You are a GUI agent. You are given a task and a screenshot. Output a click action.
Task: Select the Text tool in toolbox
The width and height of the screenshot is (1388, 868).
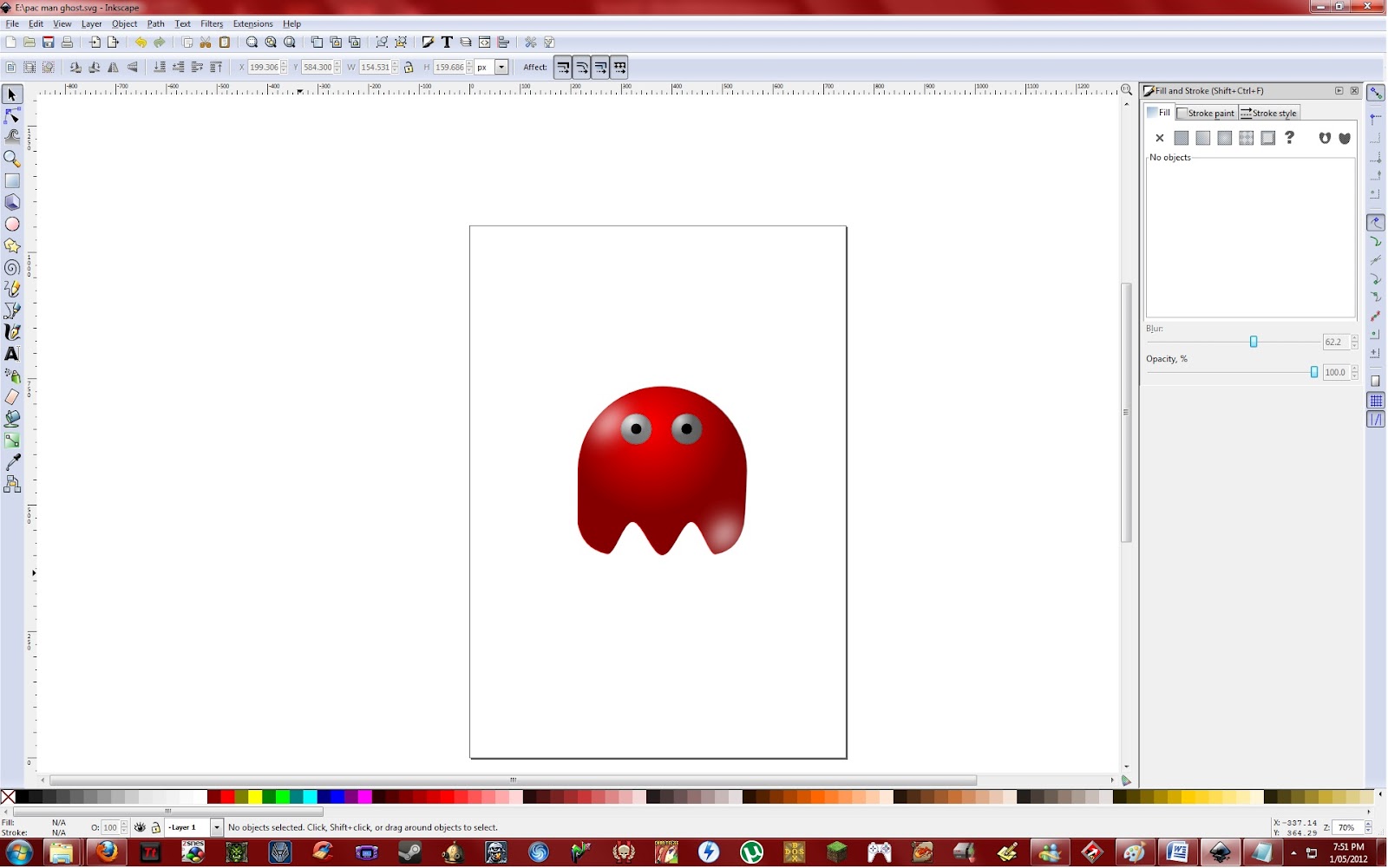[12, 354]
